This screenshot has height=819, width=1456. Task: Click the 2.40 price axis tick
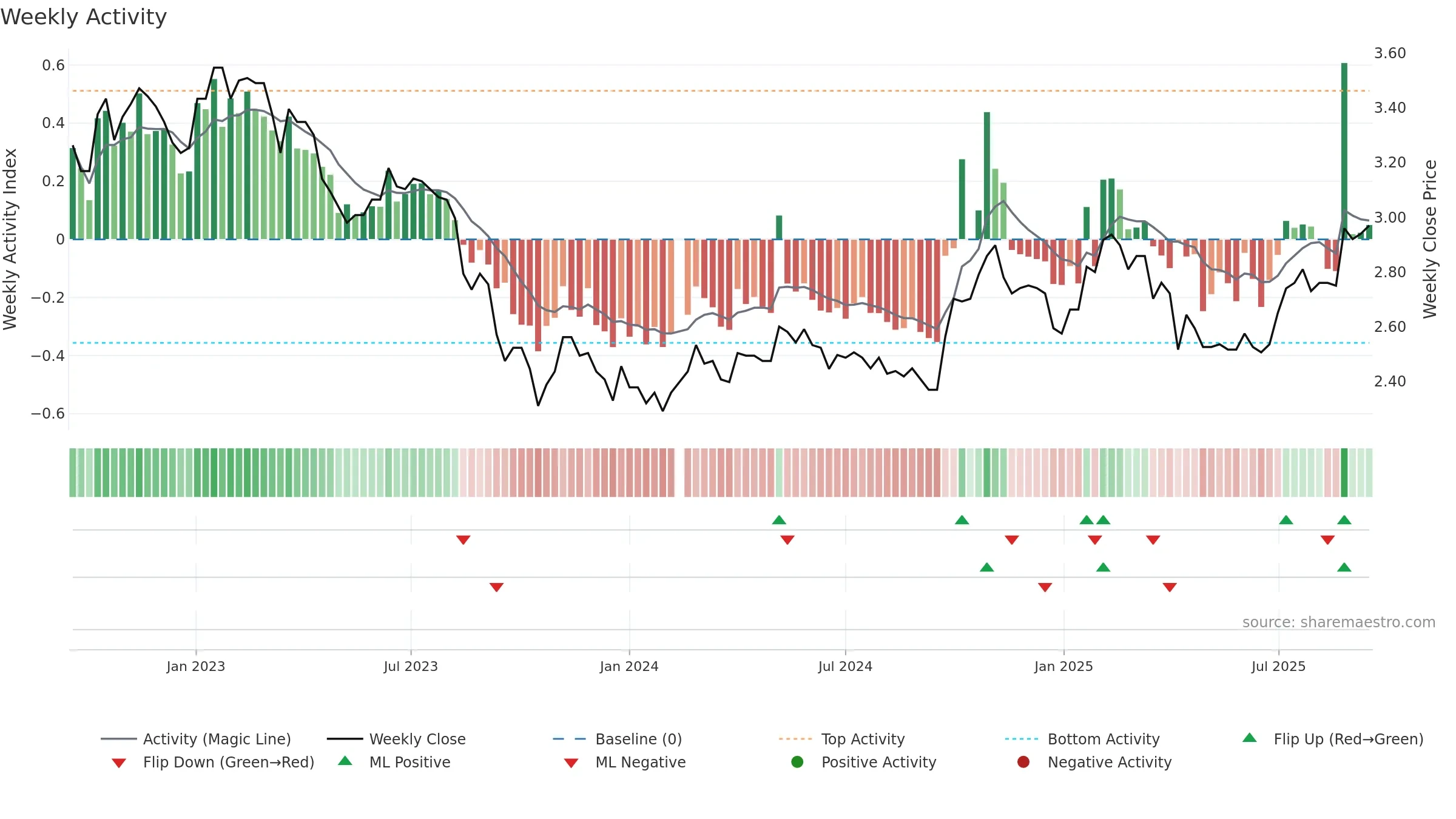click(1390, 382)
